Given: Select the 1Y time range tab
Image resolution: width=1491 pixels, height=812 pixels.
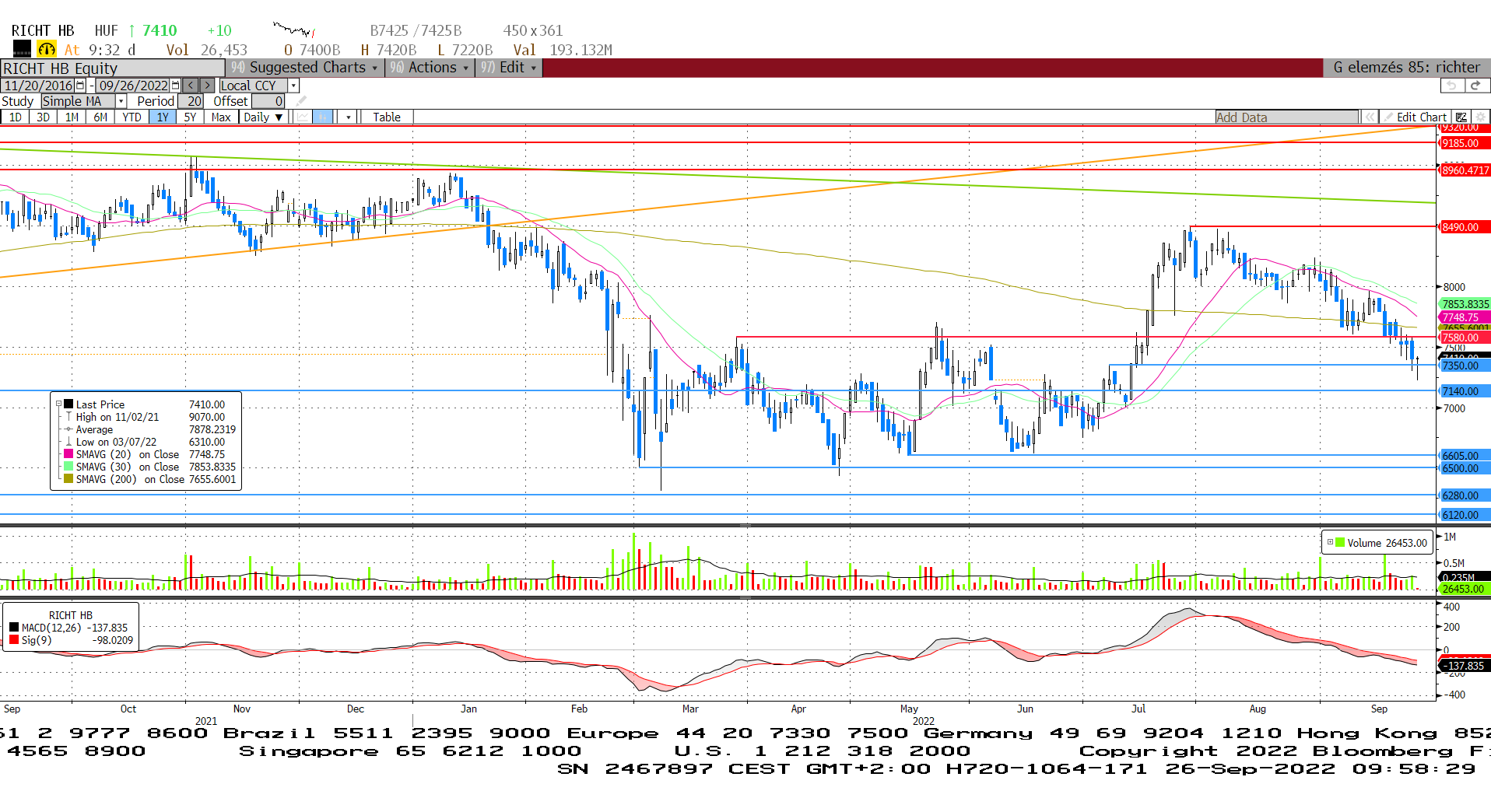Looking at the screenshot, I should coord(163,117).
